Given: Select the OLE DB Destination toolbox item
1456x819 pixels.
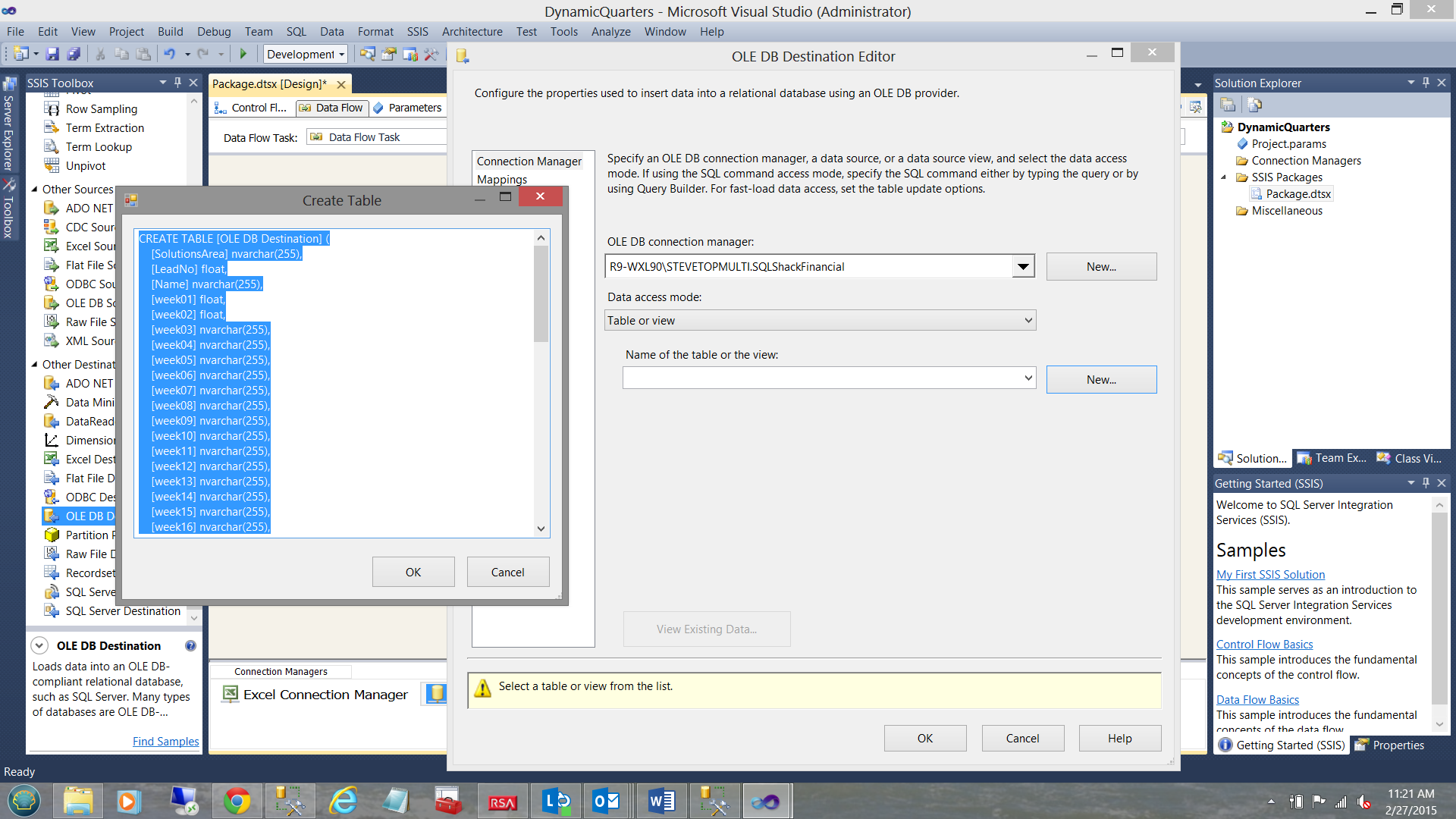Looking at the screenshot, I should tap(83, 516).
